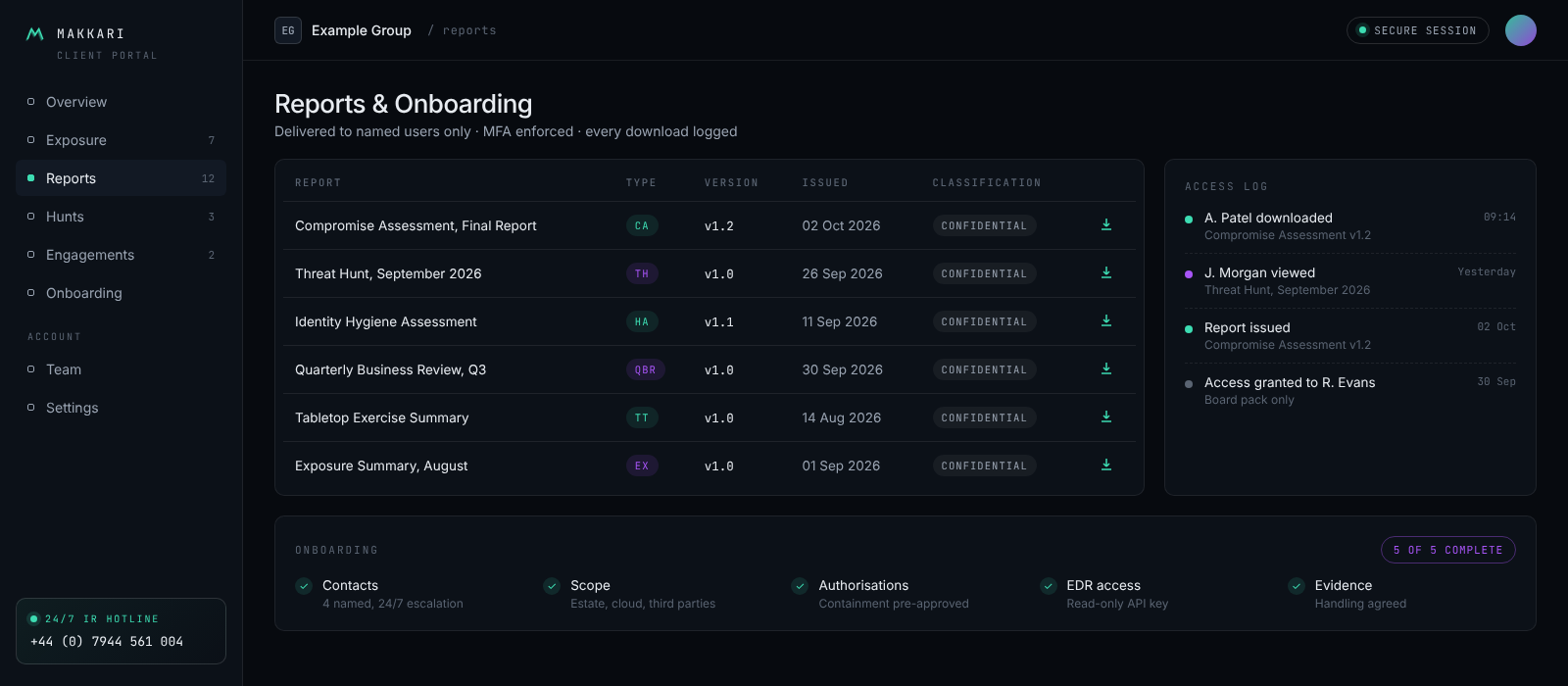Screen dimensions: 1568x686
Task: Select Reports in the sidebar
Action: pyautogui.click(x=122, y=178)
